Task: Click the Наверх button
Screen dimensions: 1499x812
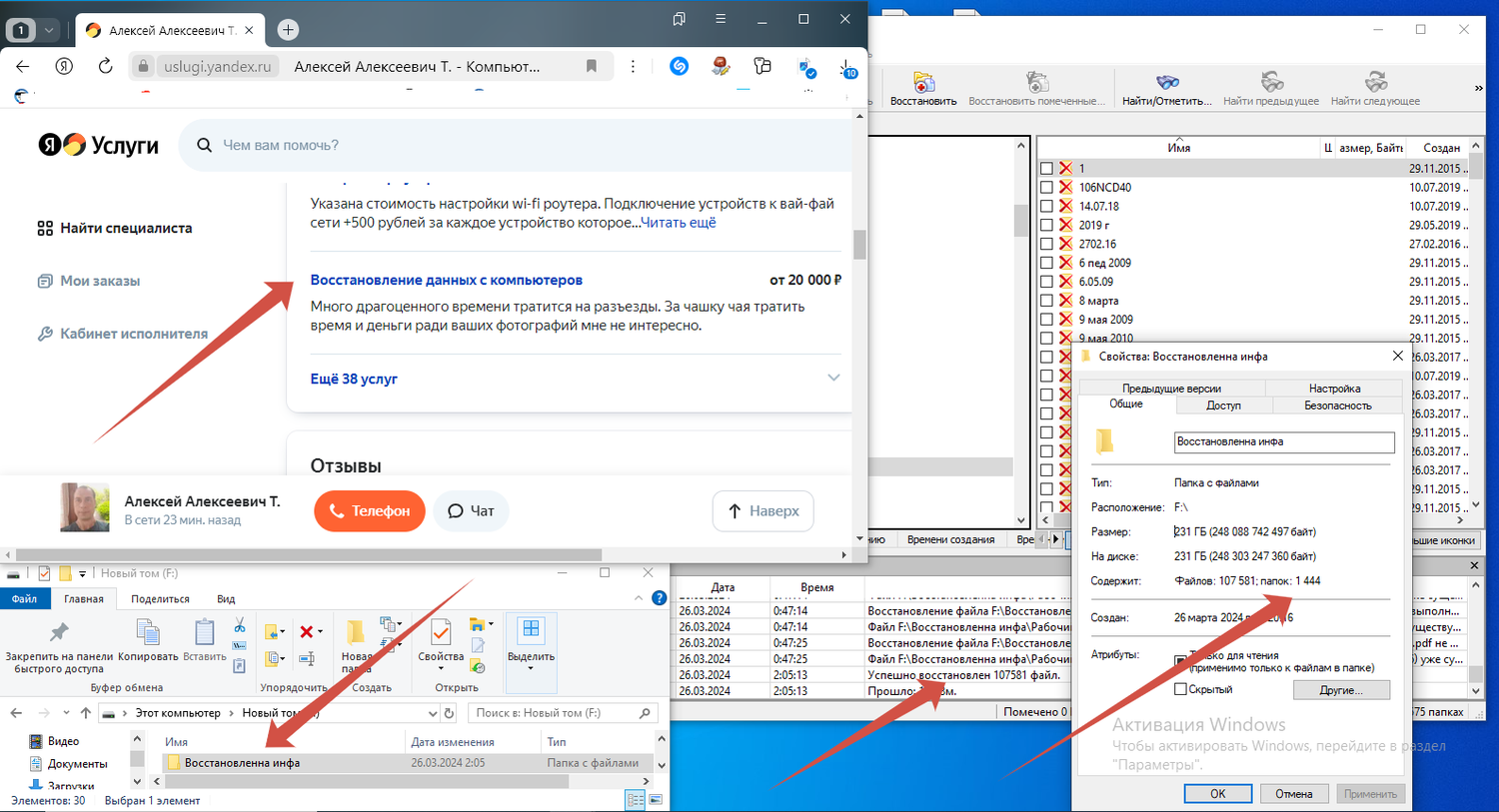Action: (x=763, y=510)
